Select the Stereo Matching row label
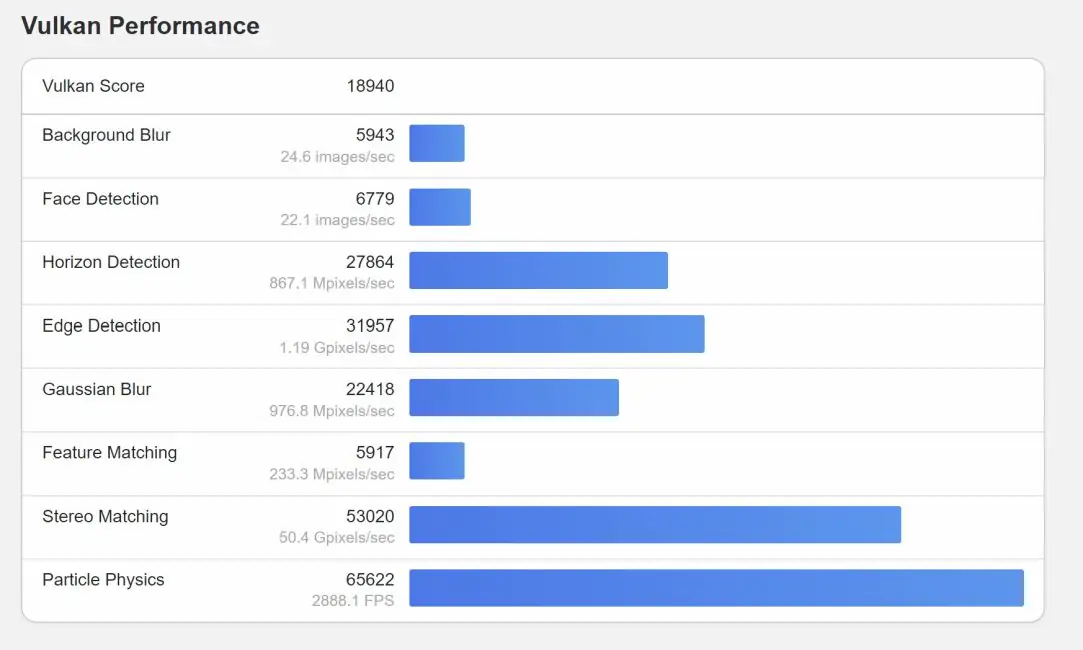The height and width of the screenshot is (650, 1083). pyautogui.click(x=105, y=517)
